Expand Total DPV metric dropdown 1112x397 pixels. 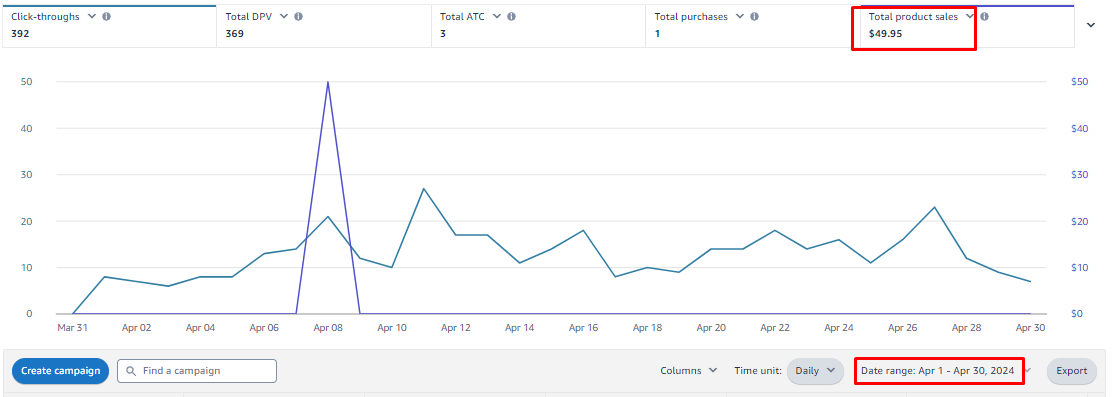point(284,16)
